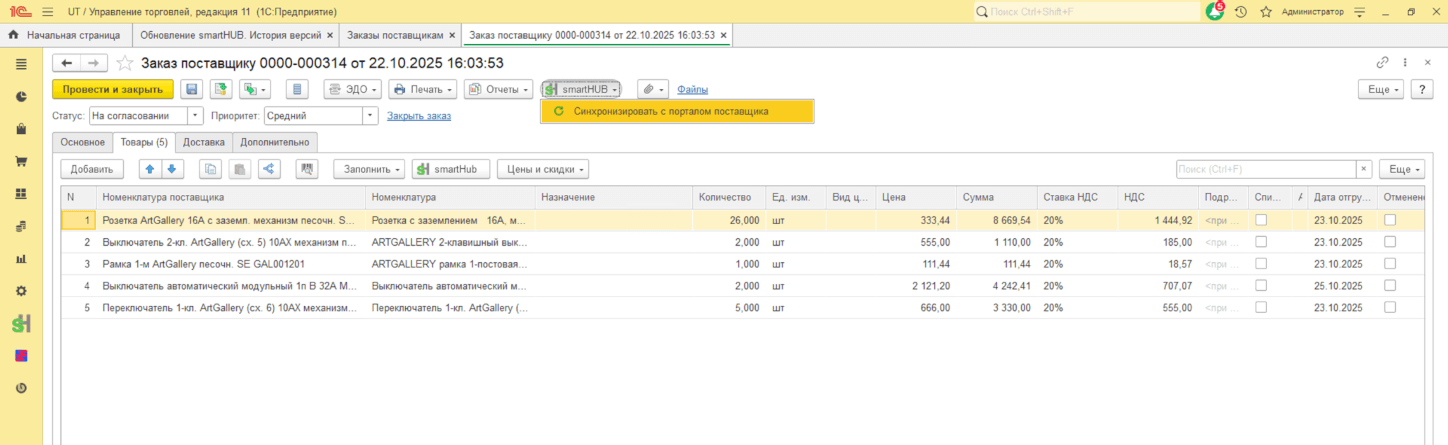Expand the Приоритет dropdown arrow

[x=370, y=116]
